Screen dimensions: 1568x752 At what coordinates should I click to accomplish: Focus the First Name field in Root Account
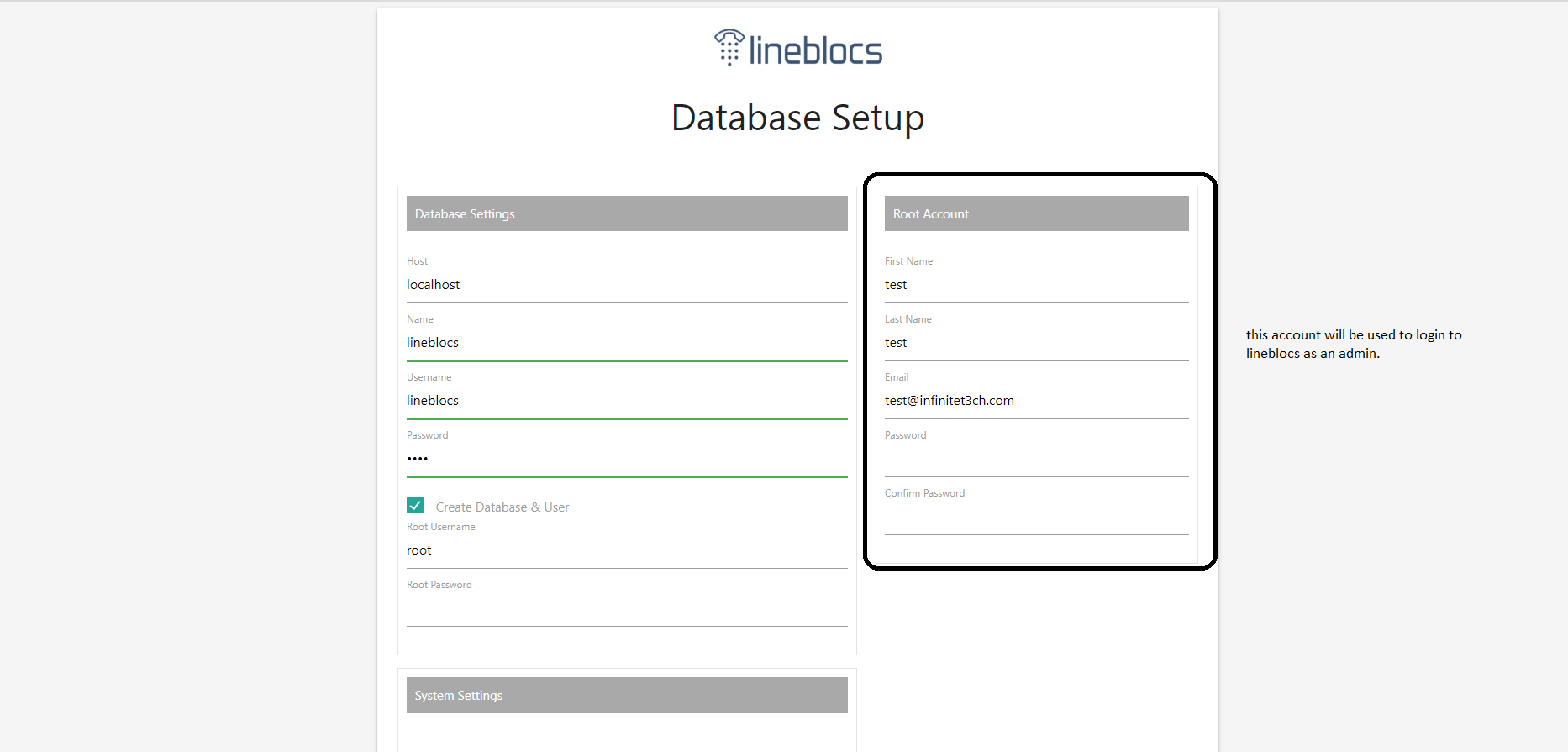tap(1036, 285)
